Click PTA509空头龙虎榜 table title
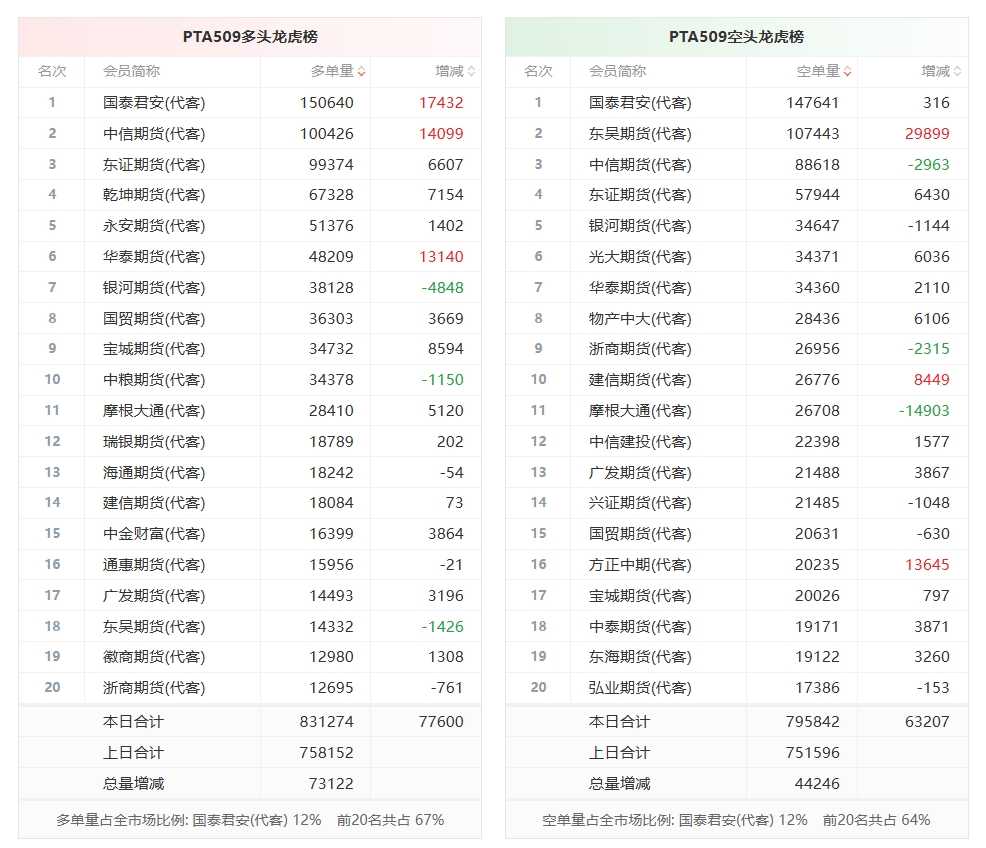The height and width of the screenshot is (848, 986). [x=736, y=37]
